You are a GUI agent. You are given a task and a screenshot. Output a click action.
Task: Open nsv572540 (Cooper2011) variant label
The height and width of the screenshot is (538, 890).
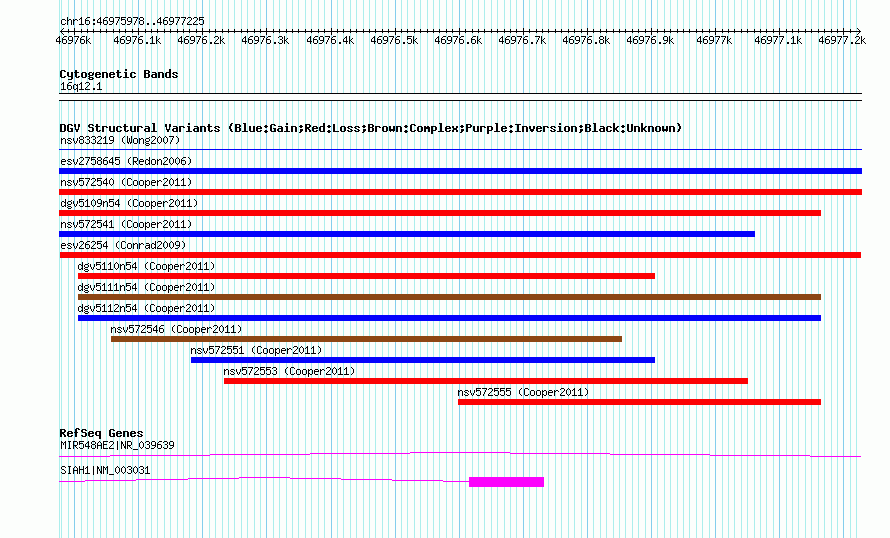(126, 182)
